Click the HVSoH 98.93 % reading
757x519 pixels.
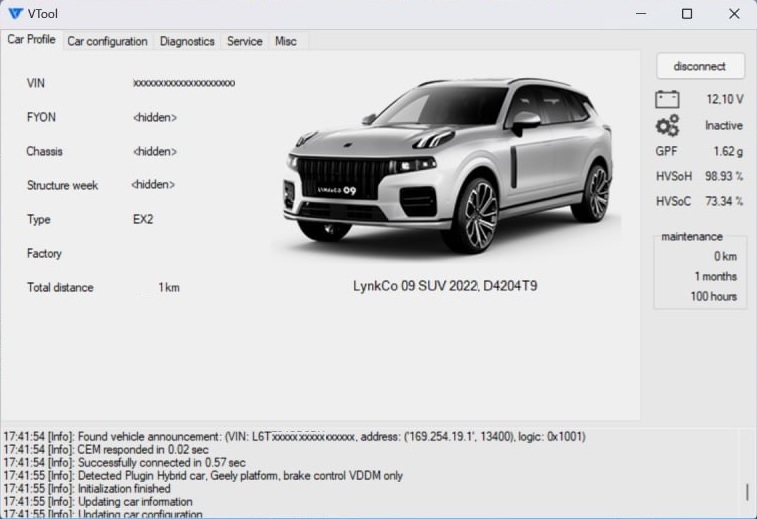point(723,176)
